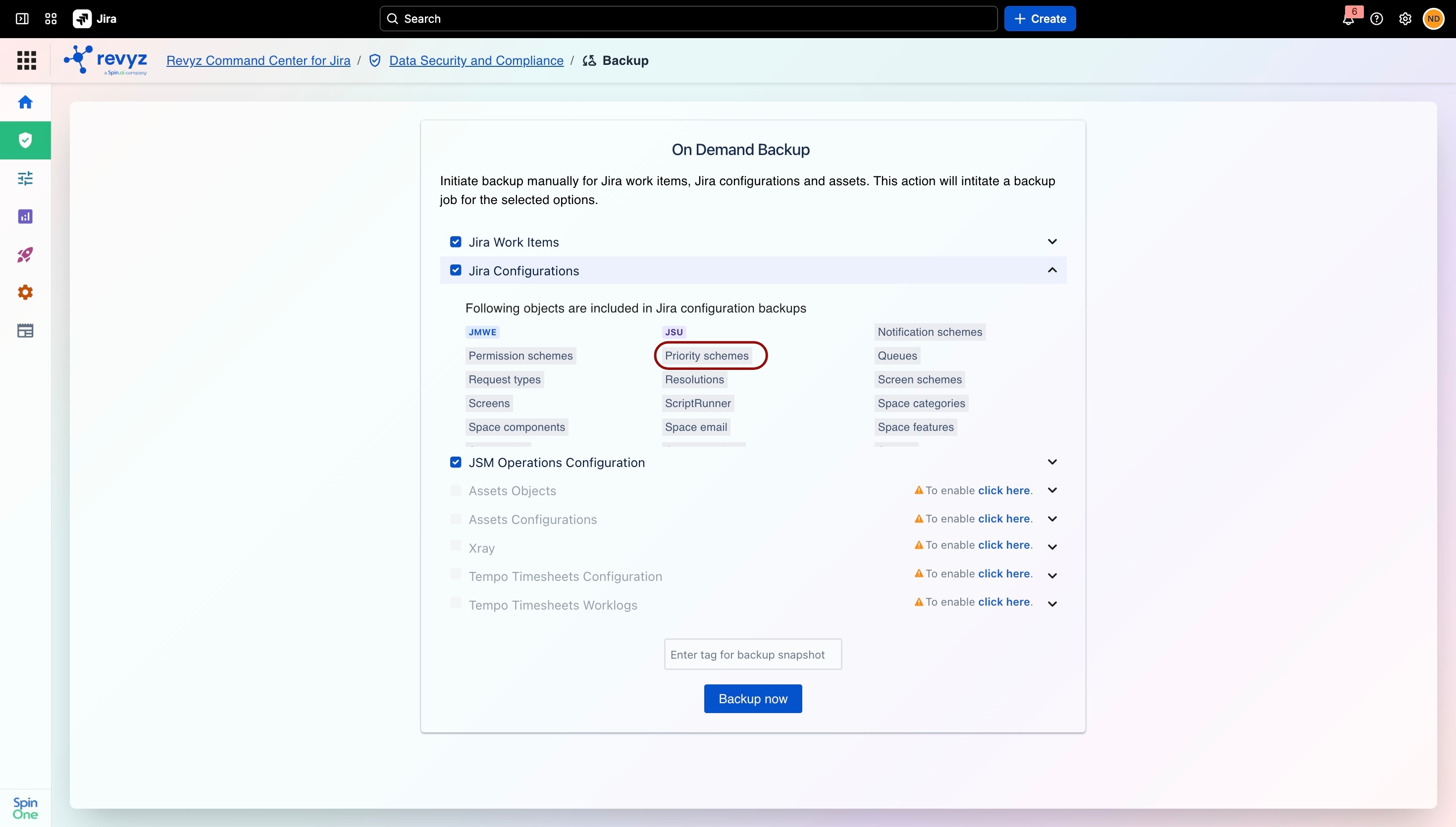Expand the Xray row chevron

[1052, 547]
